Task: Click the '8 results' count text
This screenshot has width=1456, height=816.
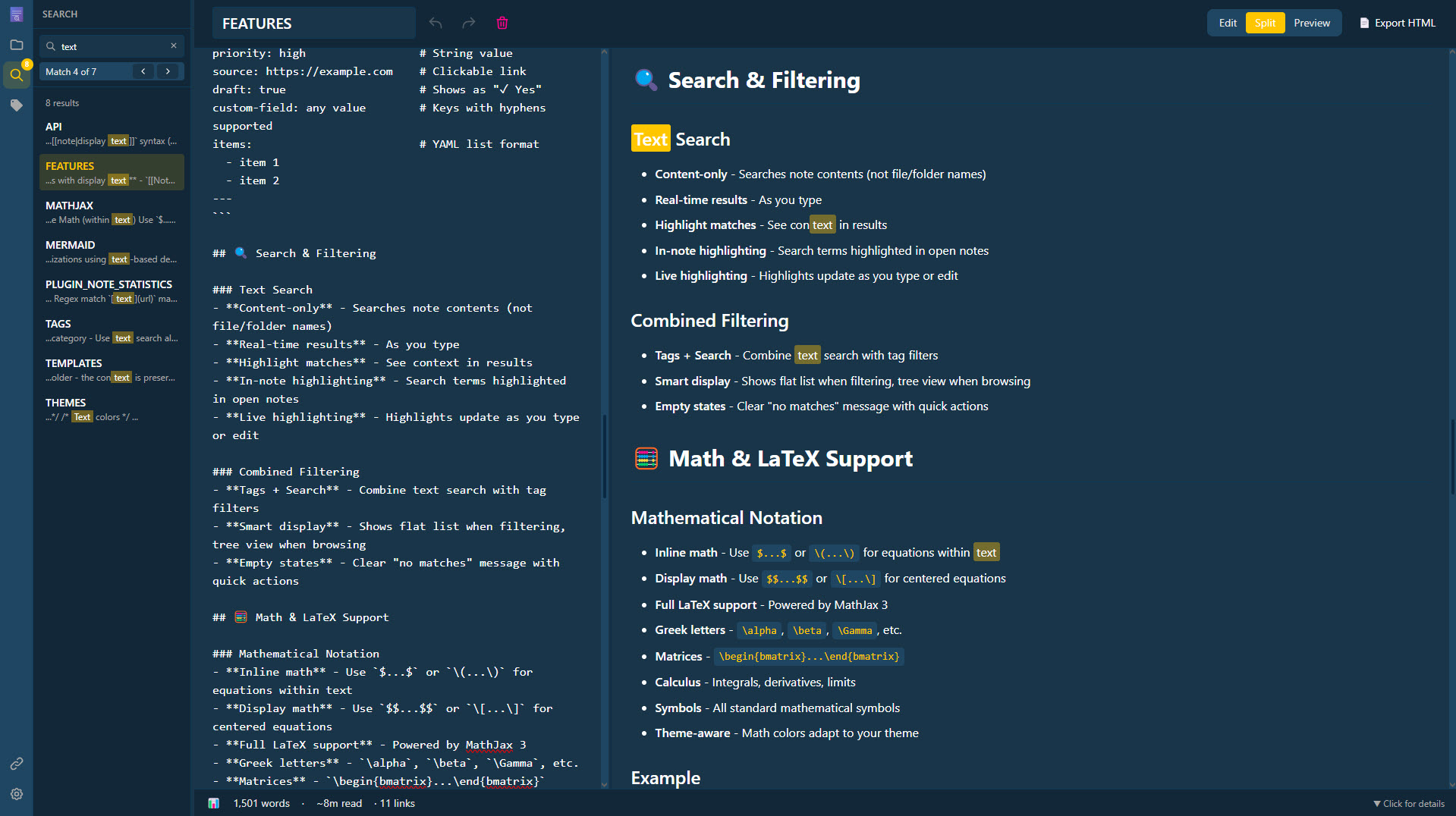Action: click(x=62, y=103)
